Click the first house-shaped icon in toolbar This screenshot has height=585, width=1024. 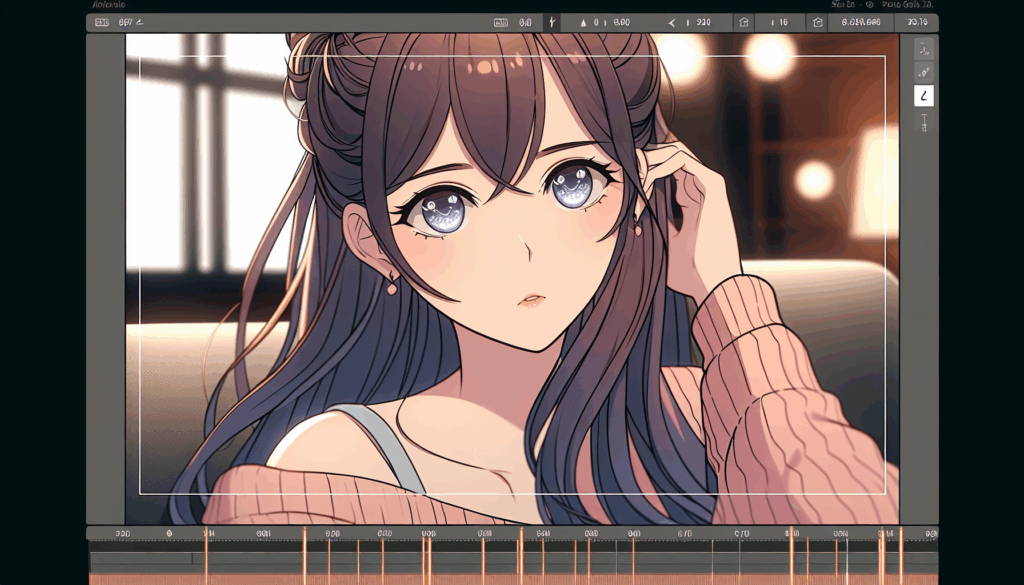(x=742, y=22)
